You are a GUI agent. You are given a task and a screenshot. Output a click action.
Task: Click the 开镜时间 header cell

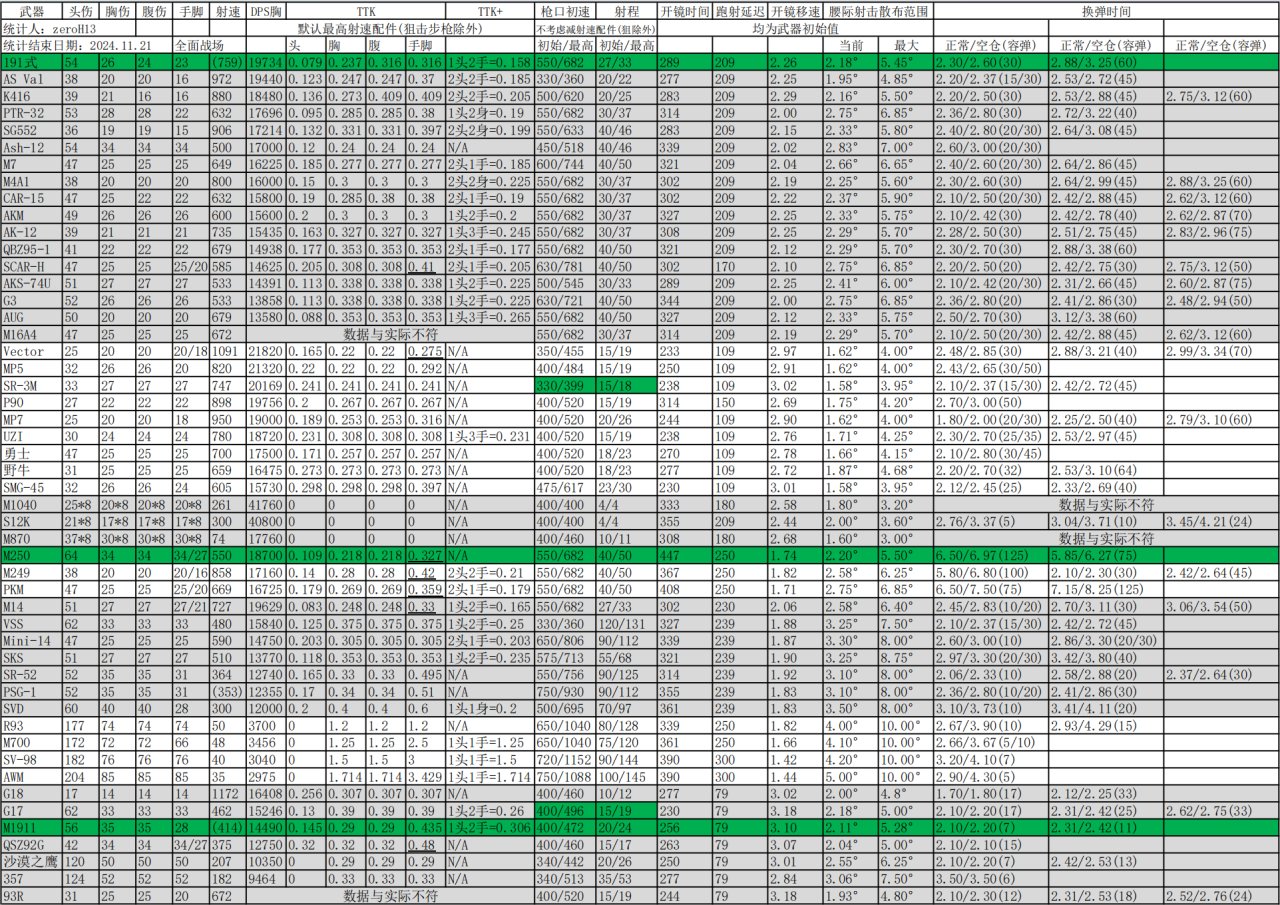685,11
